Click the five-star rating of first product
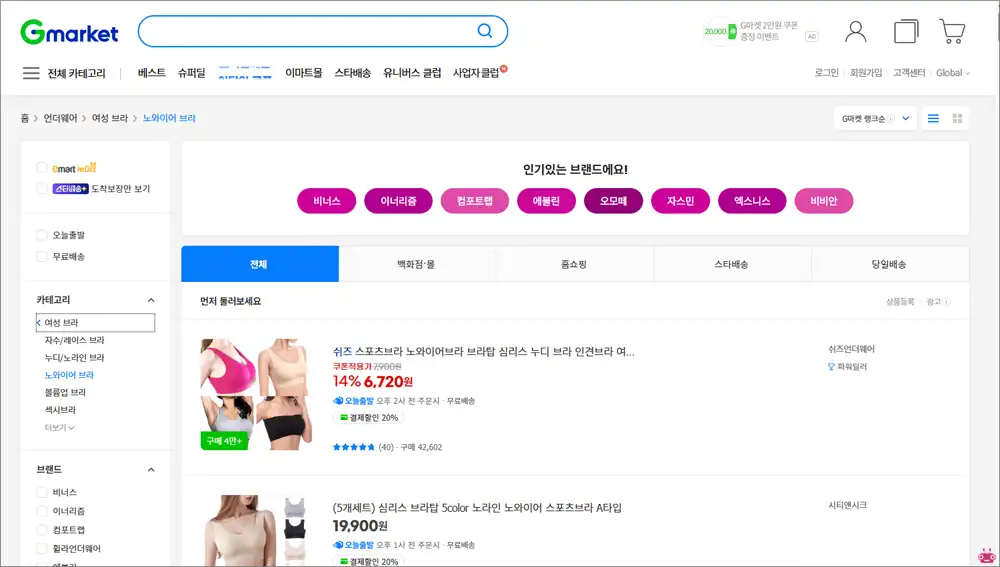 [353, 447]
